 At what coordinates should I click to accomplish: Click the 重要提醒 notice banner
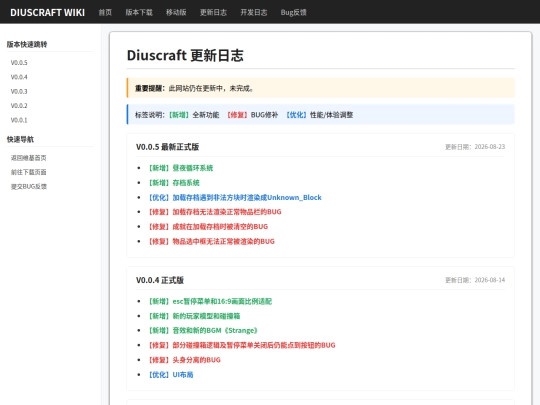pyautogui.click(x=321, y=88)
